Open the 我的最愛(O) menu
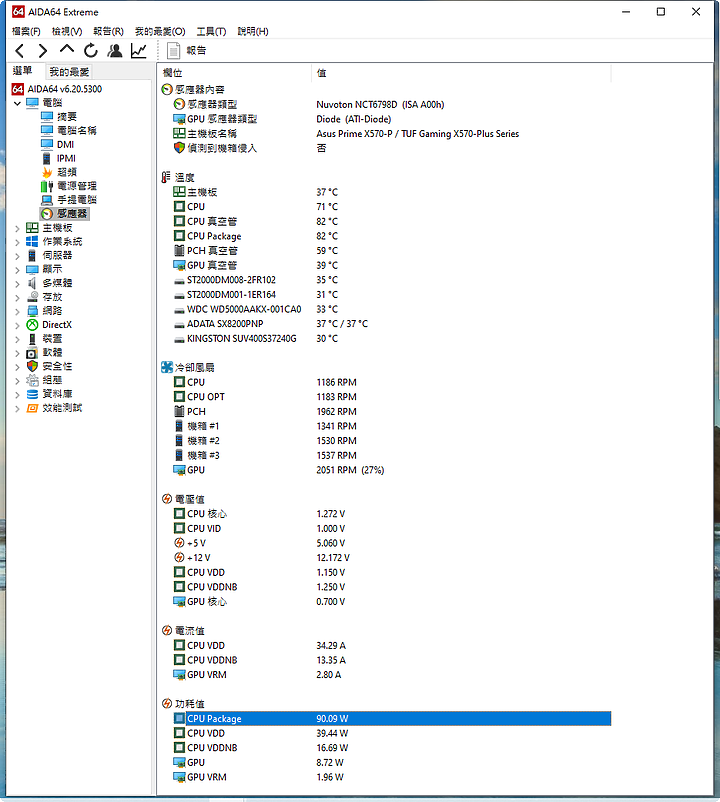 pos(160,32)
